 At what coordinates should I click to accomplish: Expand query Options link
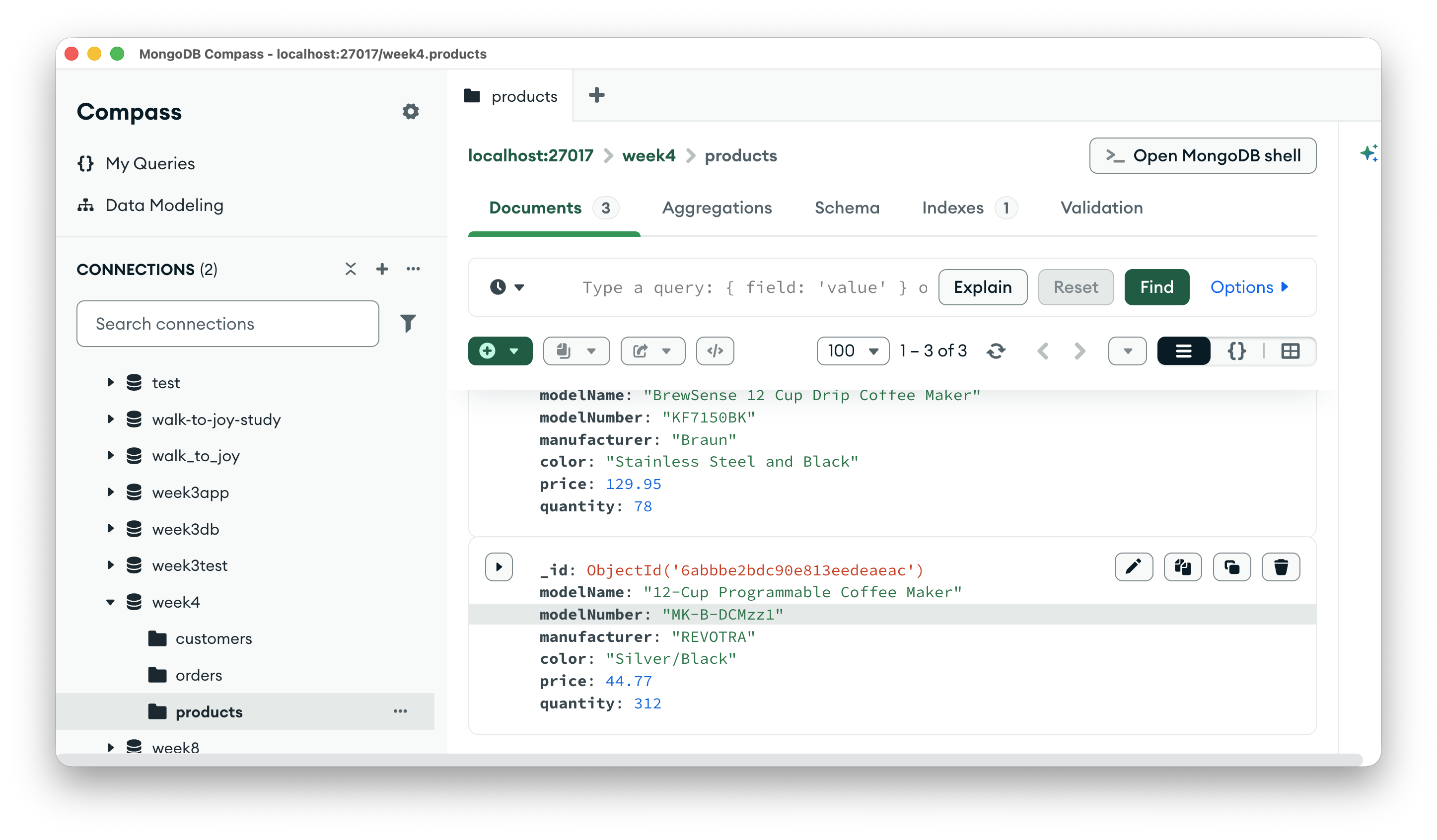coord(1249,287)
